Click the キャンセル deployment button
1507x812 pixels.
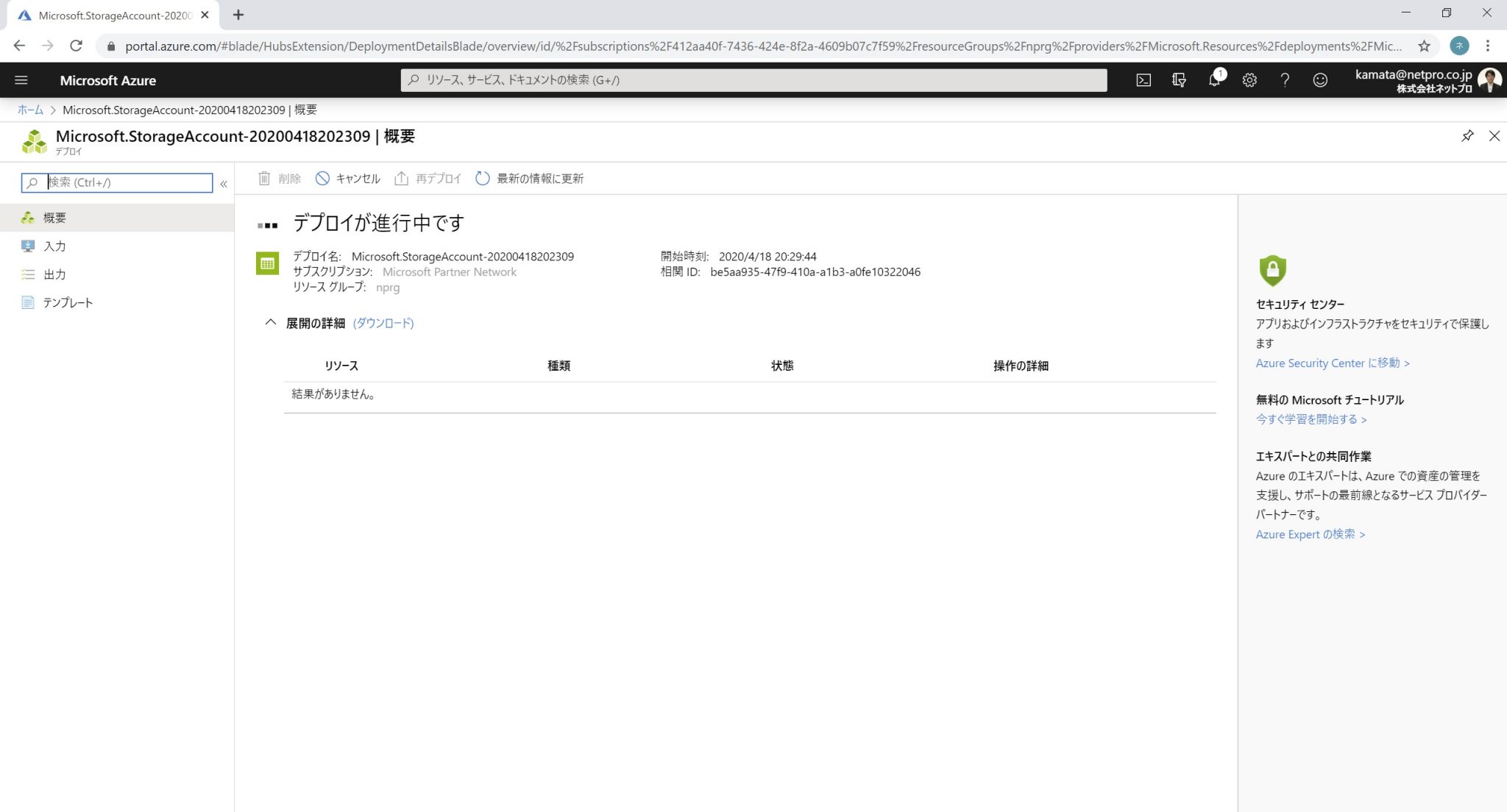tap(348, 179)
